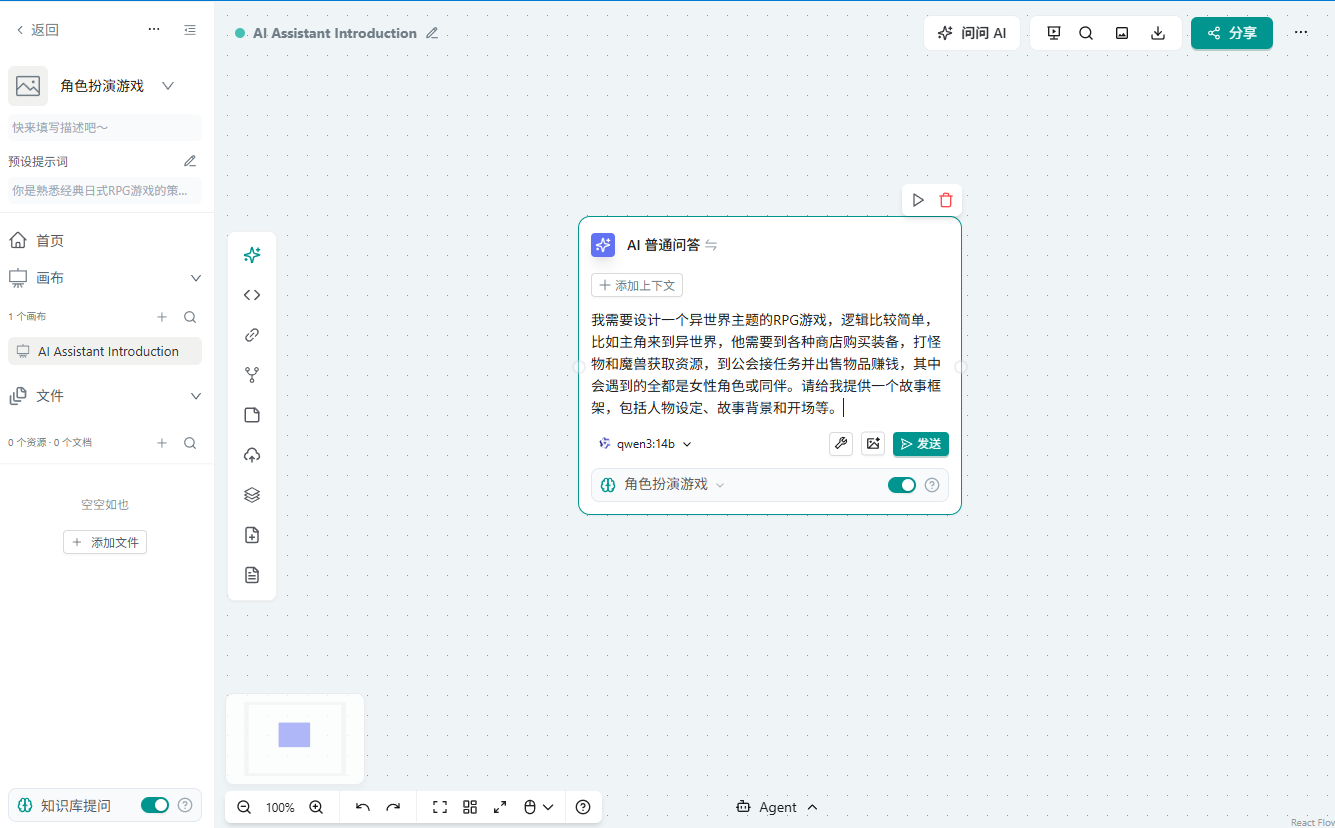Collapse the sidebar with the indent icon
Image resolution: width=1335 pixels, height=828 pixels.
(190, 30)
